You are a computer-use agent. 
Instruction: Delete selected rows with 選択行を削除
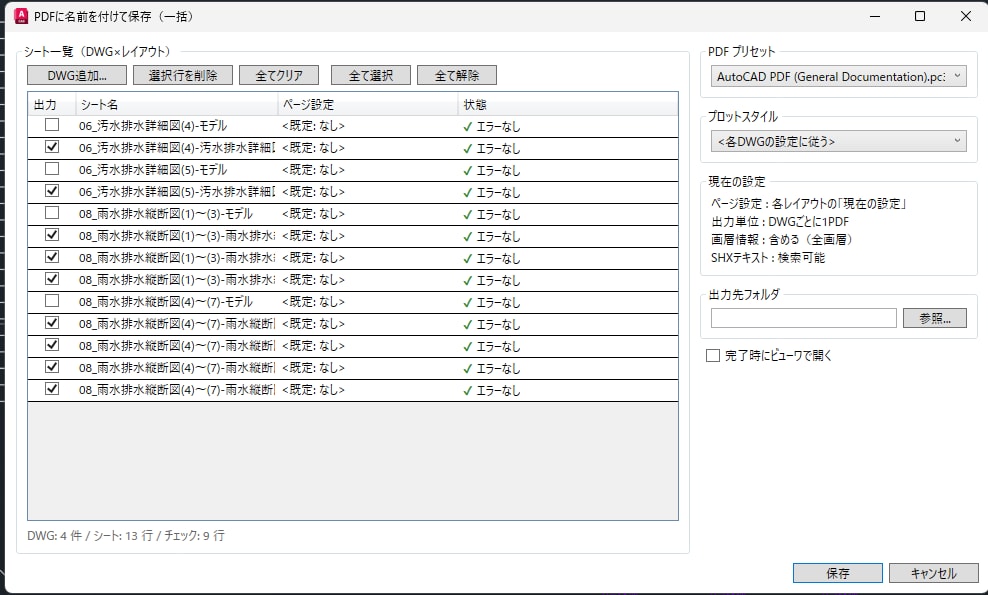[183, 76]
